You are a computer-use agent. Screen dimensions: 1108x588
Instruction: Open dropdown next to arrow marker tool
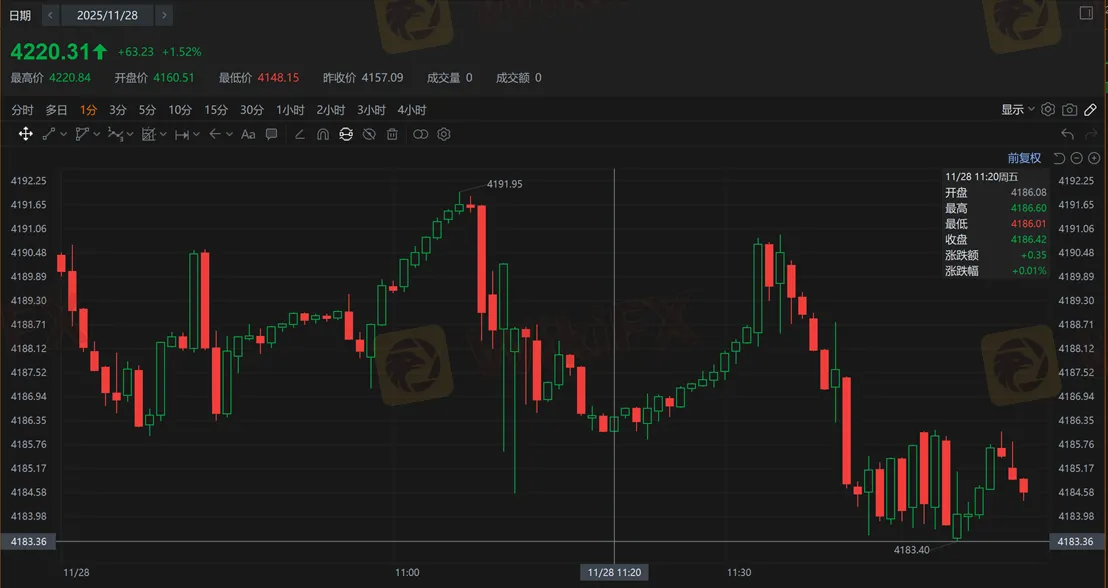pos(230,134)
